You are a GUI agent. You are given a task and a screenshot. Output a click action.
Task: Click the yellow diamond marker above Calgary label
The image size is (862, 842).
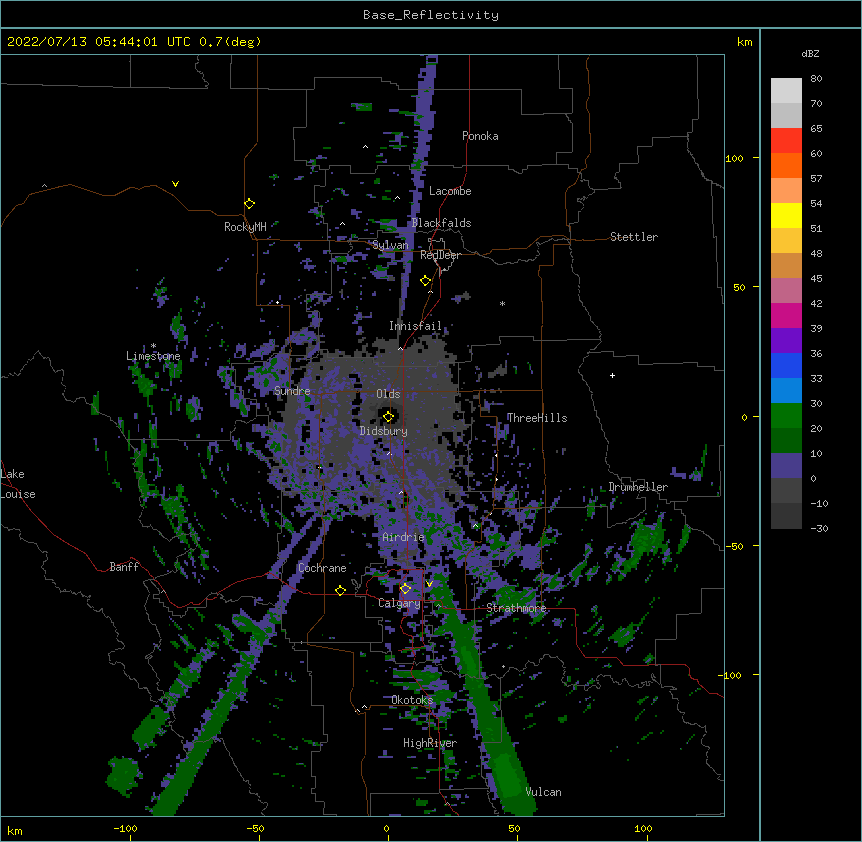tap(405, 589)
